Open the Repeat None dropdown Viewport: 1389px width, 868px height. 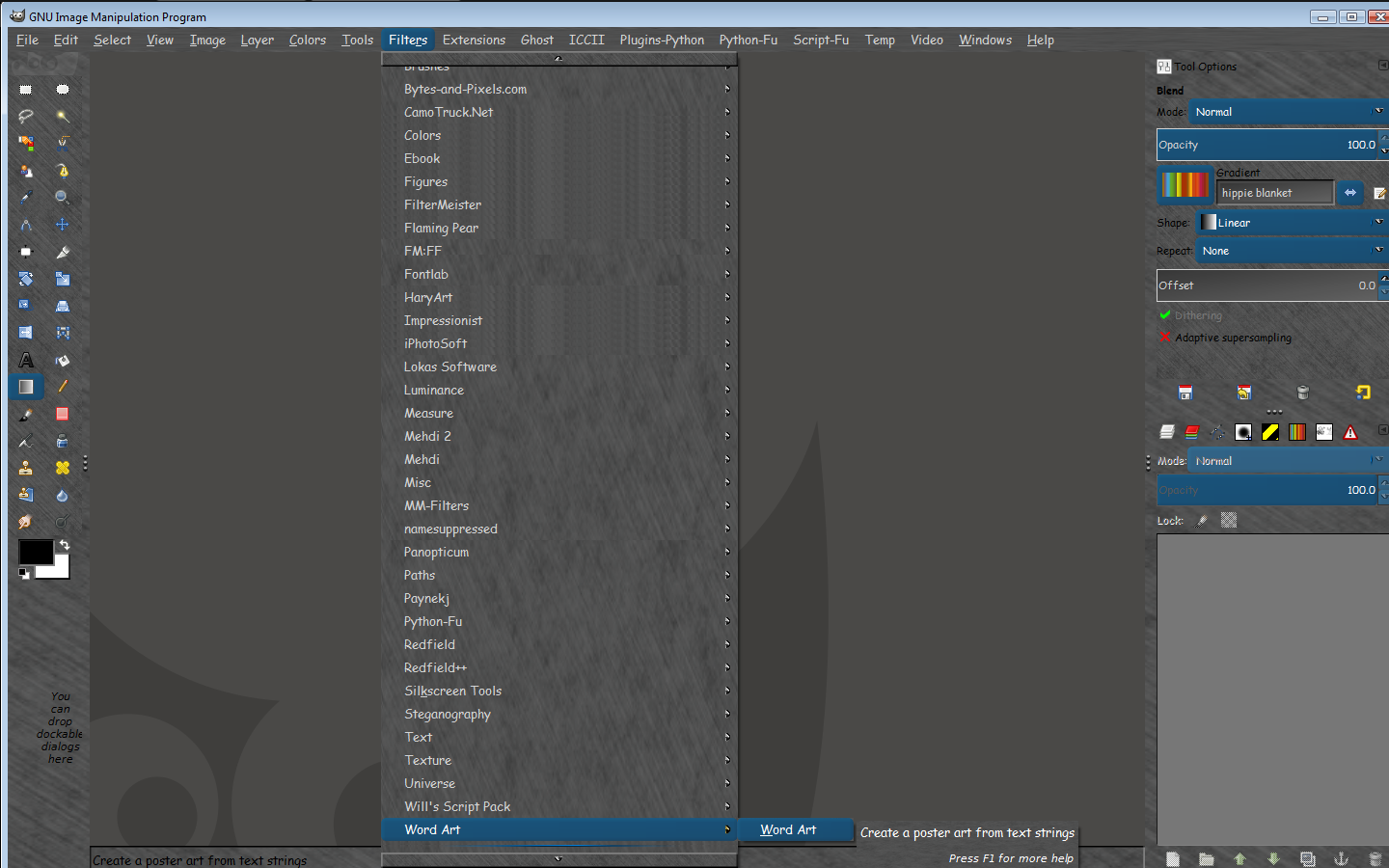tap(1291, 251)
